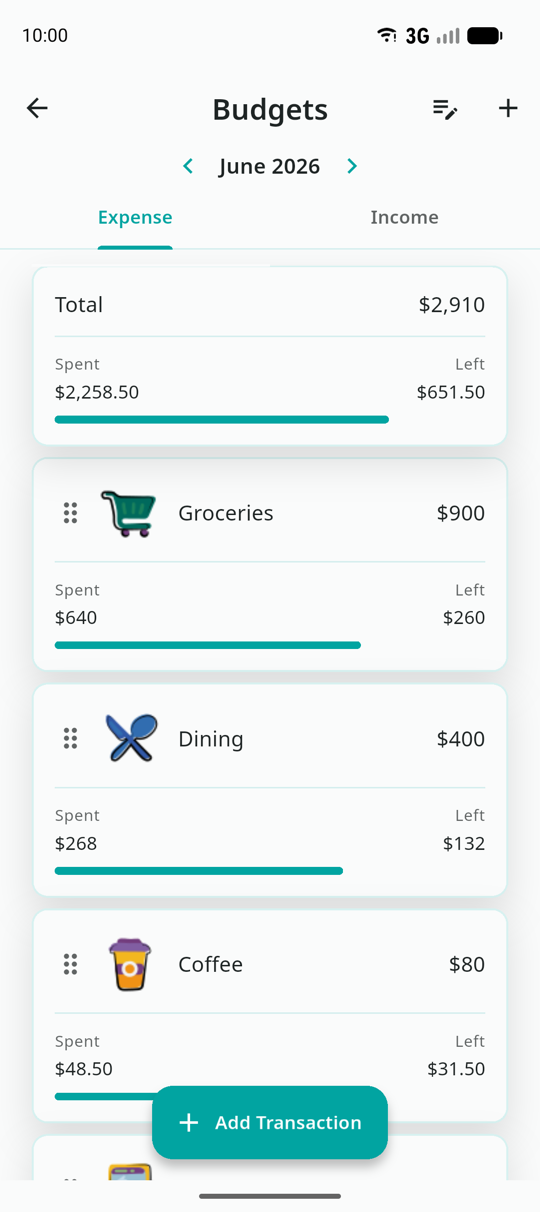Tap the Wi-Fi status icon
This screenshot has width=540, height=1212.
[386, 35]
